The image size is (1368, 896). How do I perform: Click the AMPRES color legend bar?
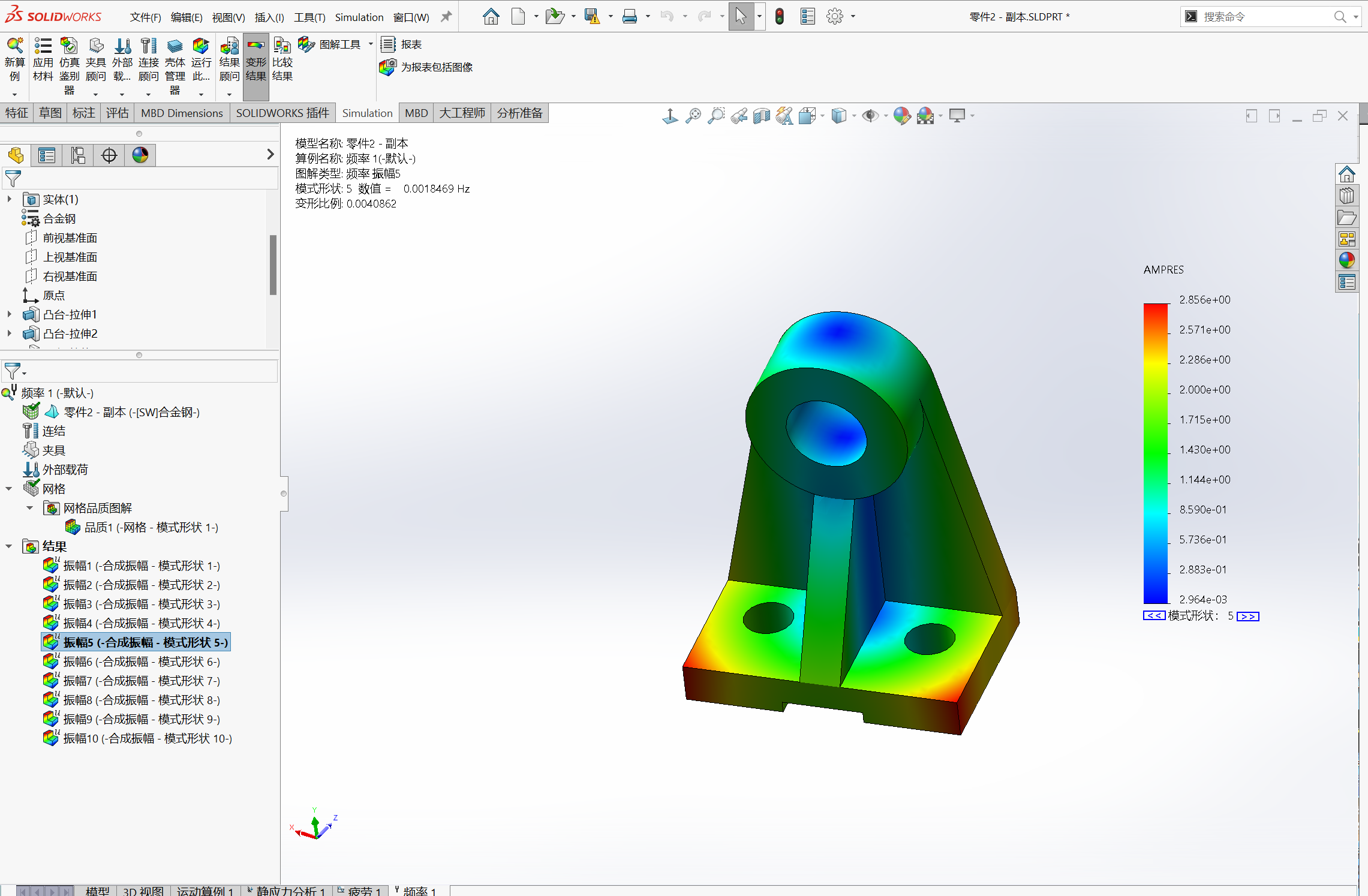(1156, 453)
